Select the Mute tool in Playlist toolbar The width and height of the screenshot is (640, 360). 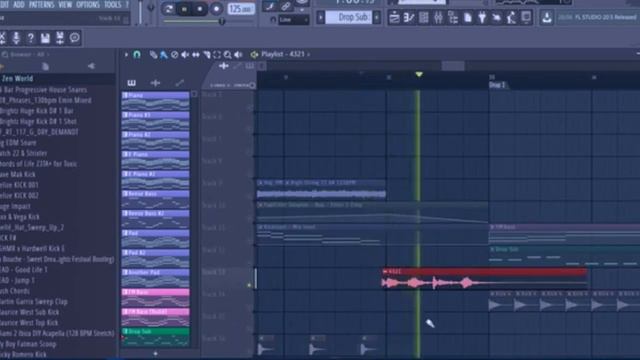click(185, 55)
